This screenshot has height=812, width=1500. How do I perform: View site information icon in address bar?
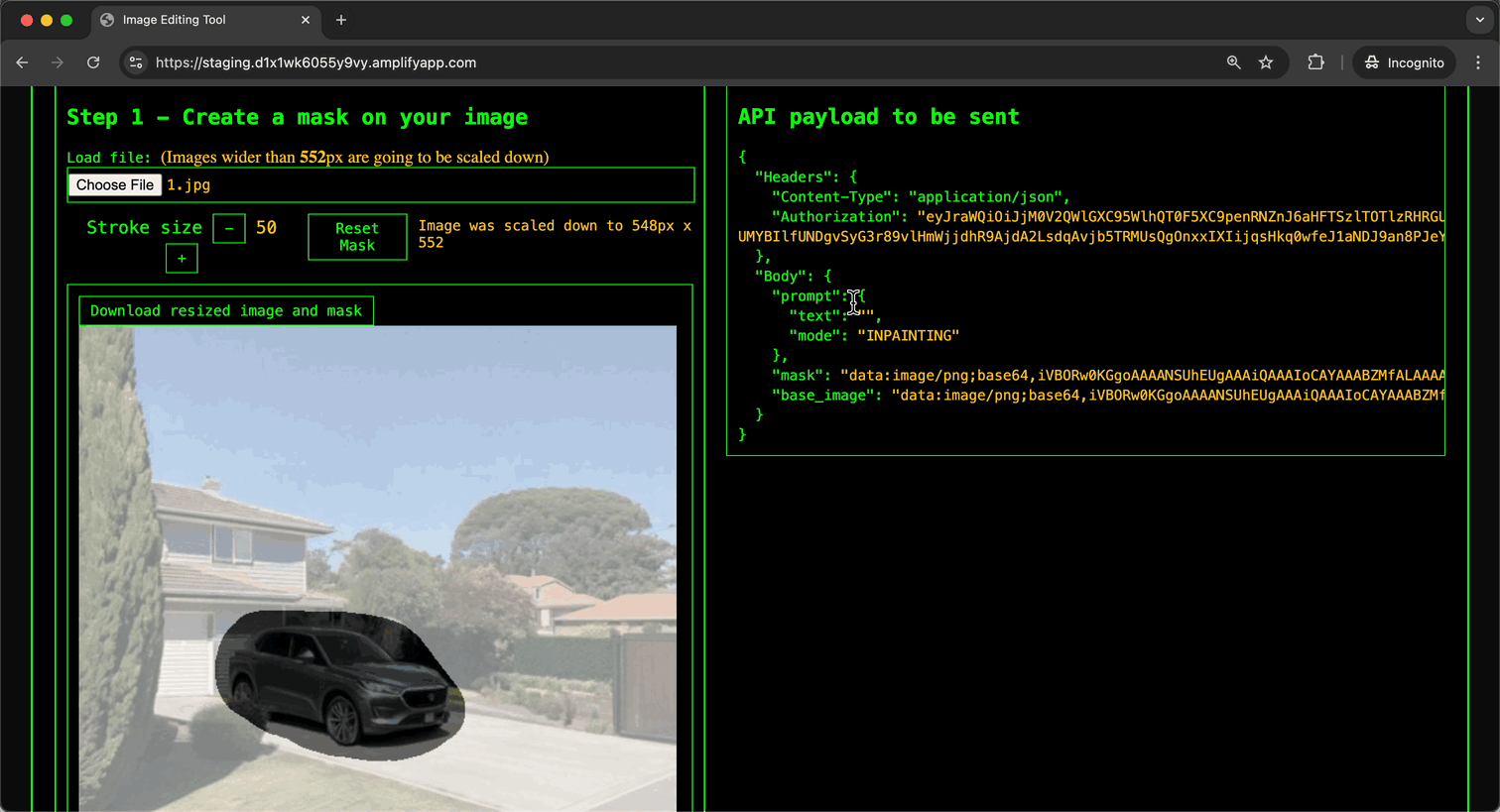pyautogui.click(x=136, y=62)
